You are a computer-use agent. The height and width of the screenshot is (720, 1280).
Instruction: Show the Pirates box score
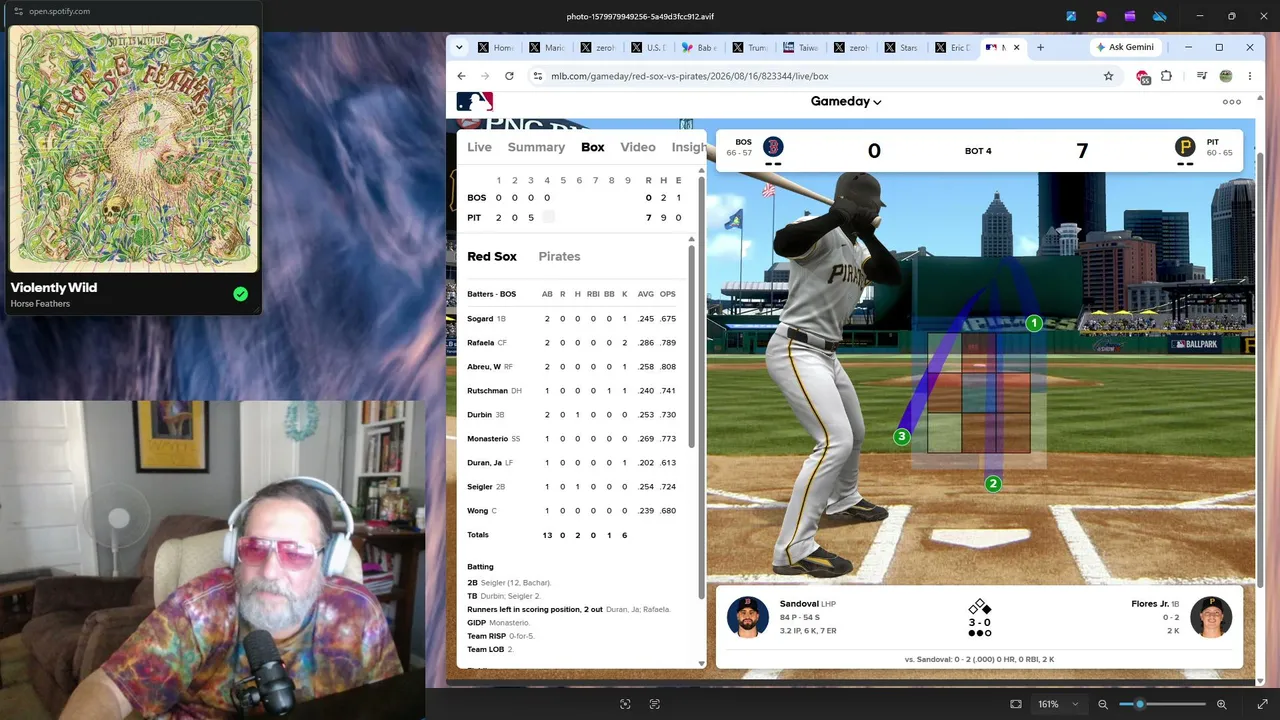pos(559,256)
